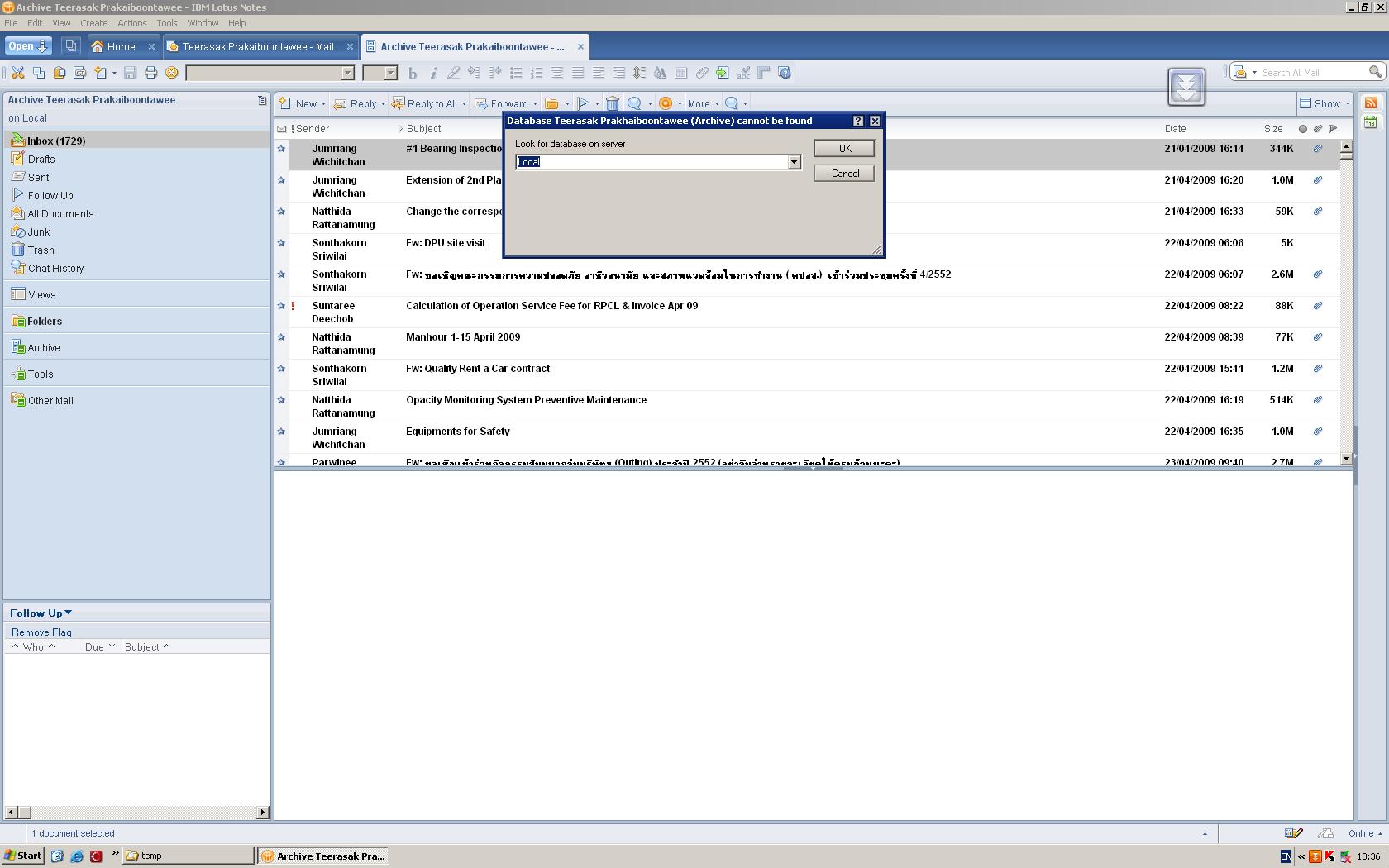Click the Paste clipboard icon
The height and width of the screenshot is (868, 1389).
60,73
